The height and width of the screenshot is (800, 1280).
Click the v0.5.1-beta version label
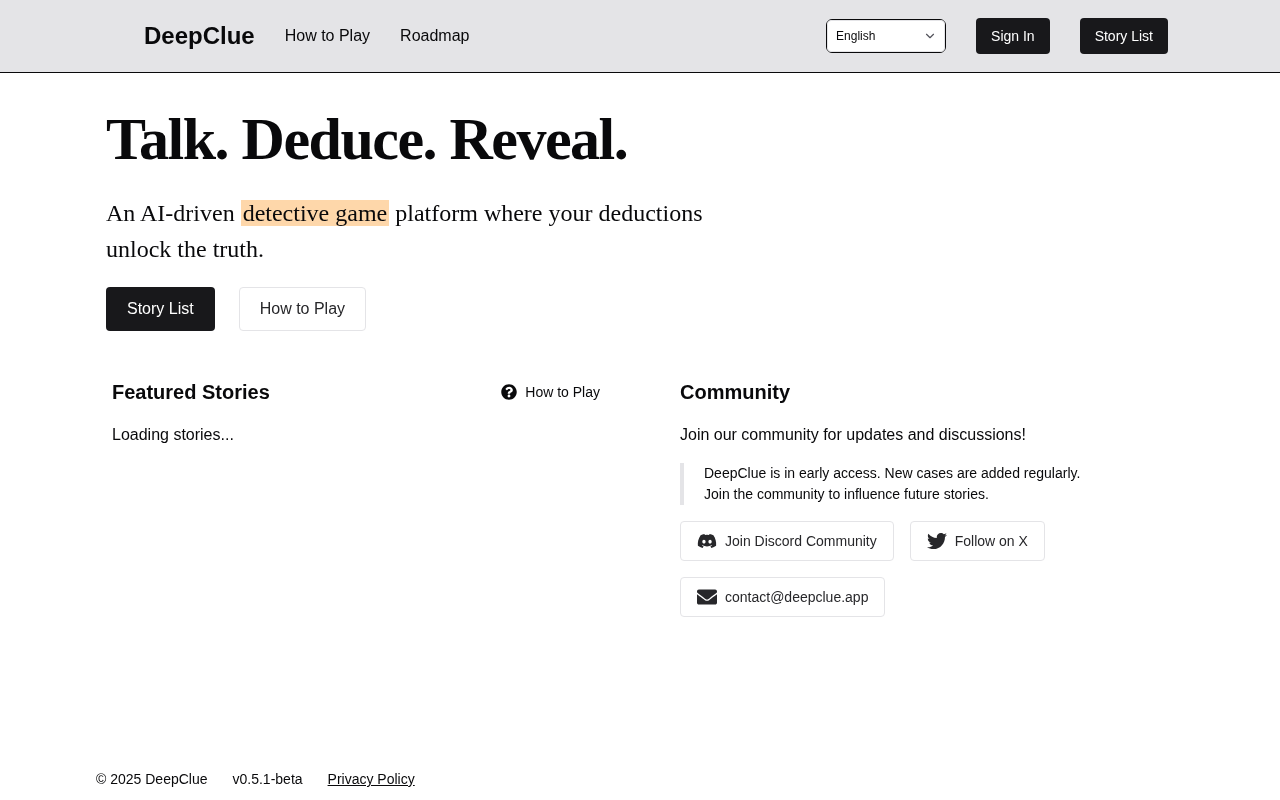pos(267,779)
